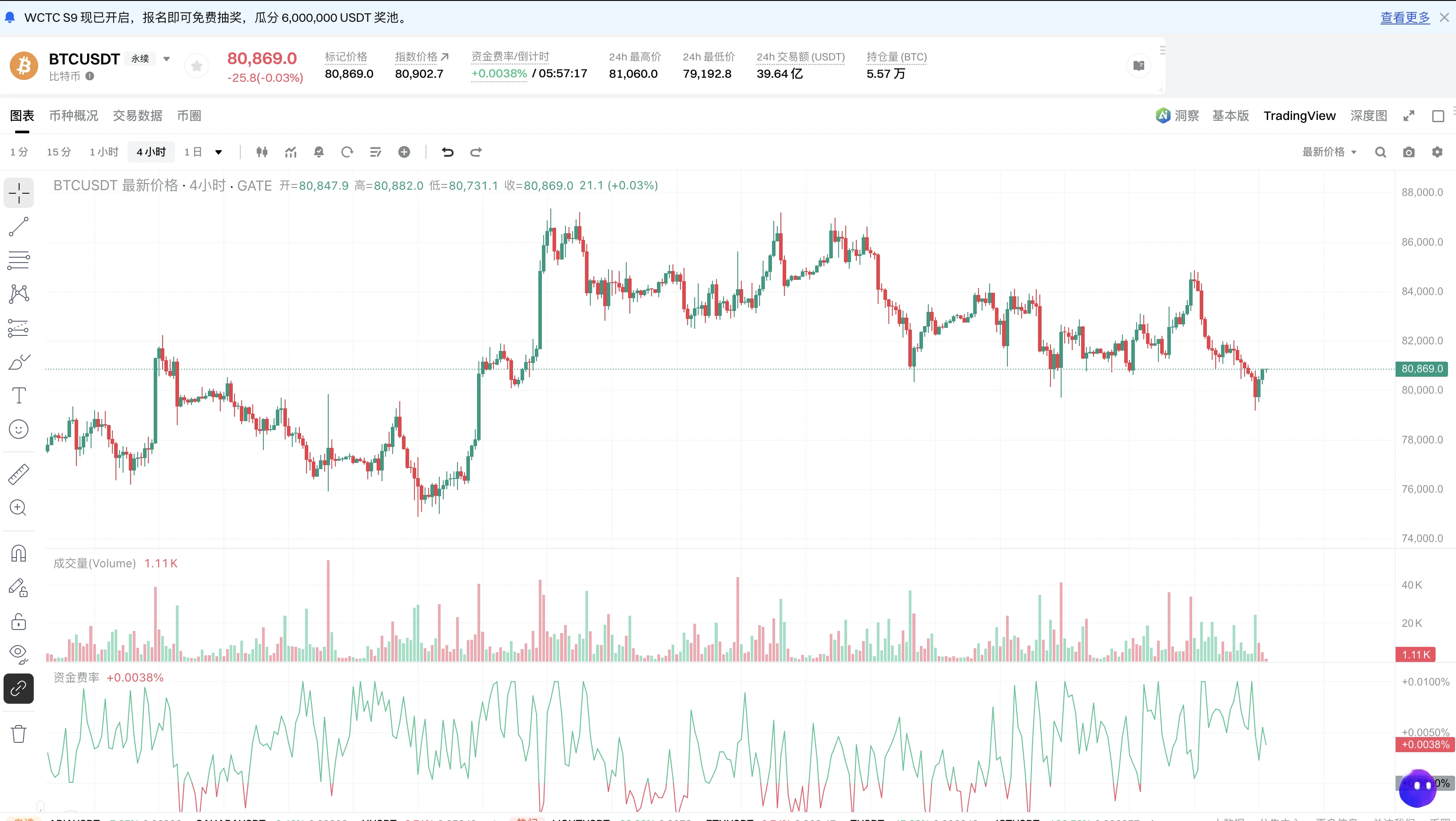1456x821 pixels.
Task: Toggle hide all drawings eye icon
Action: point(19,654)
